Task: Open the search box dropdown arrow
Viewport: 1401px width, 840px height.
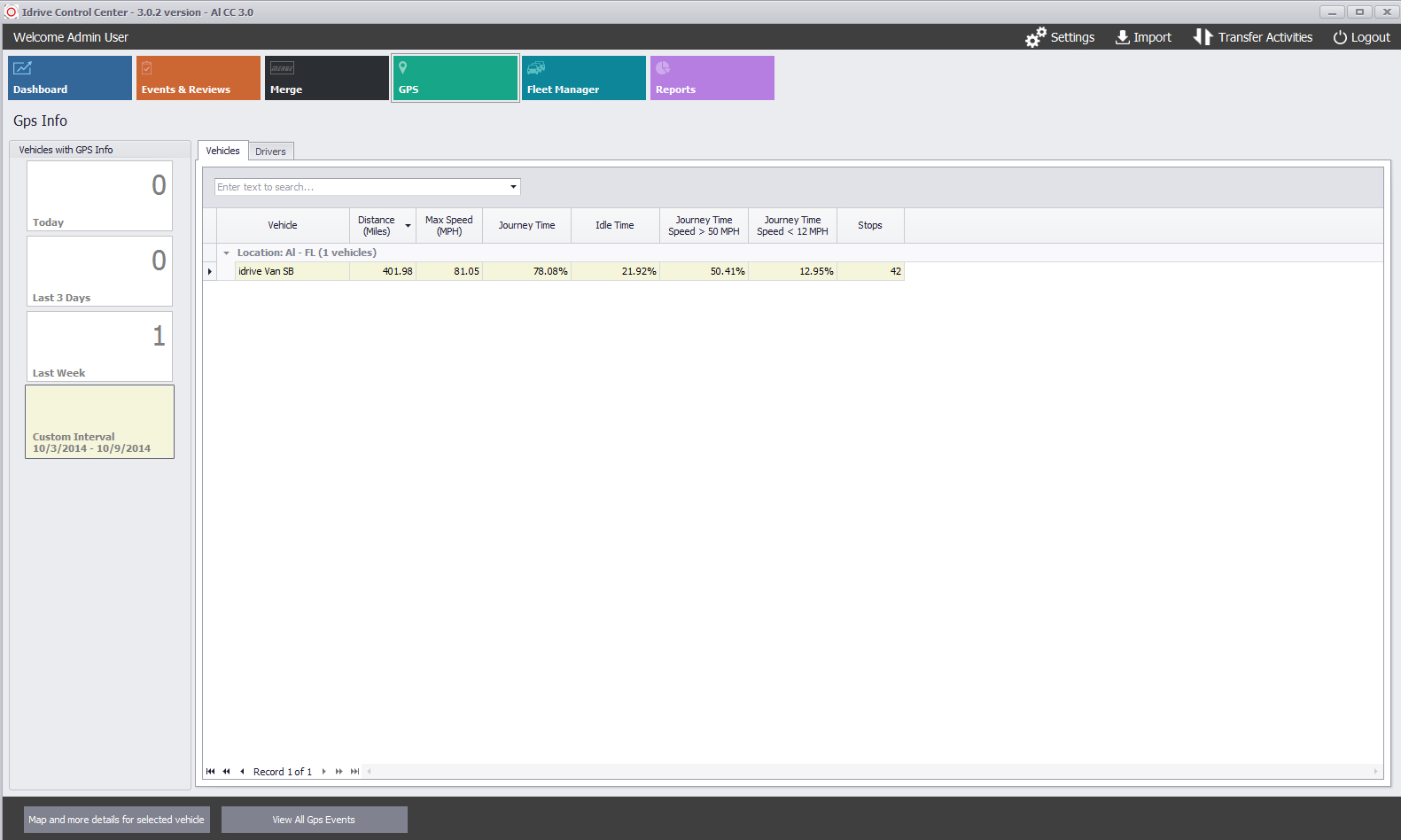Action: pos(513,187)
